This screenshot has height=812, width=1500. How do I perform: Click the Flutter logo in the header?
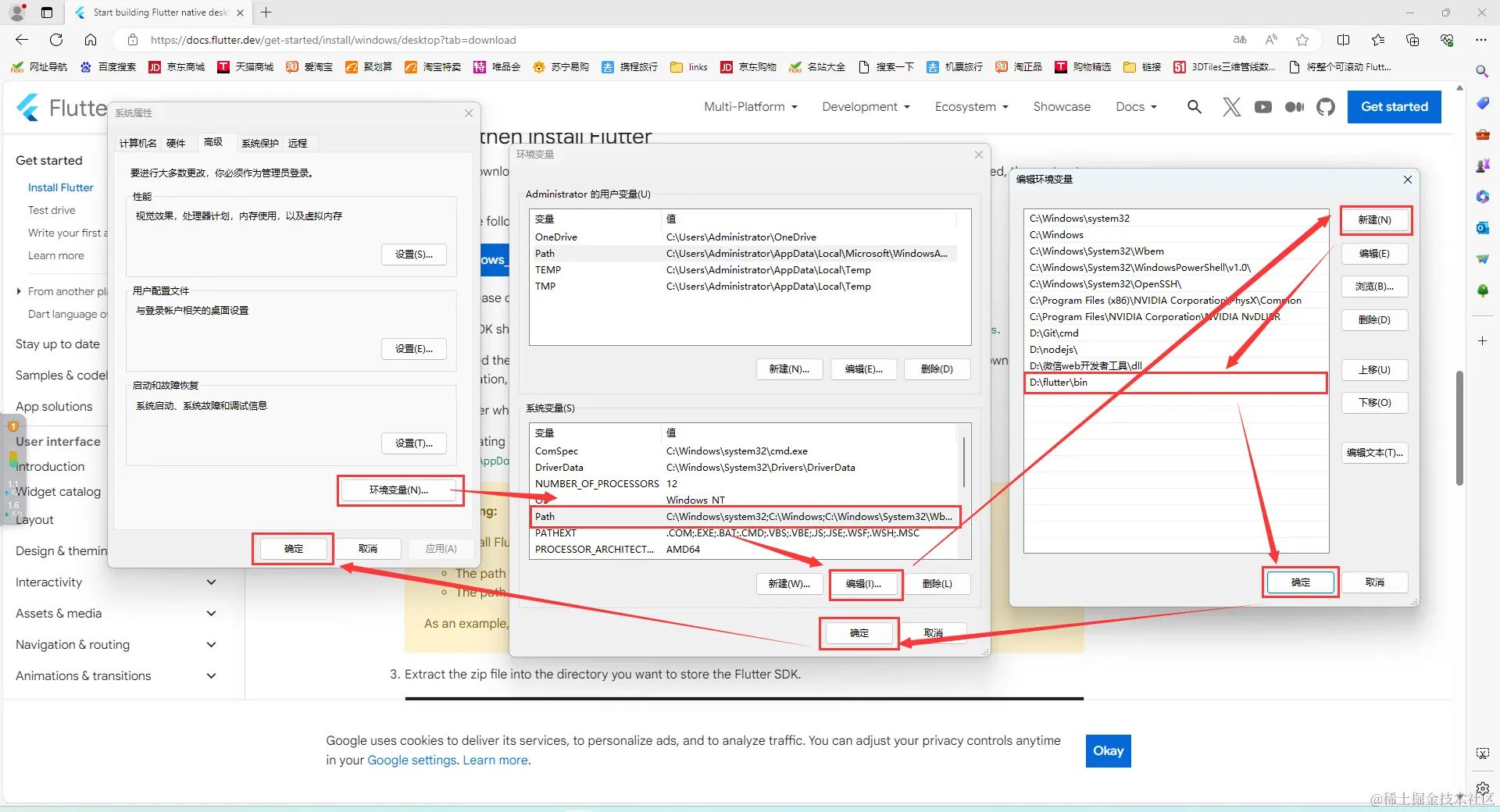click(61, 108)
